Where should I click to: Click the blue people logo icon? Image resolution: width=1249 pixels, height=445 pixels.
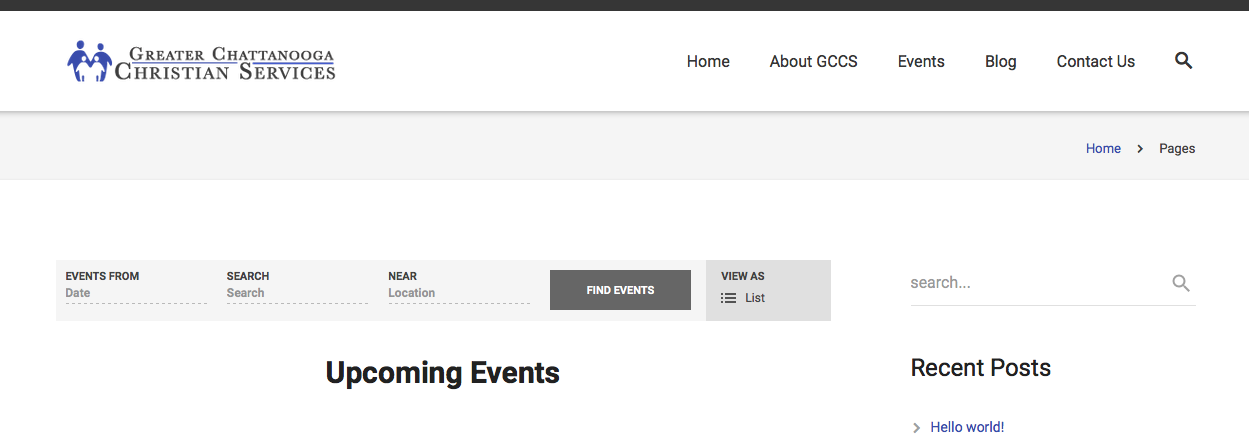pyautogui.click(x=90, y=62)
